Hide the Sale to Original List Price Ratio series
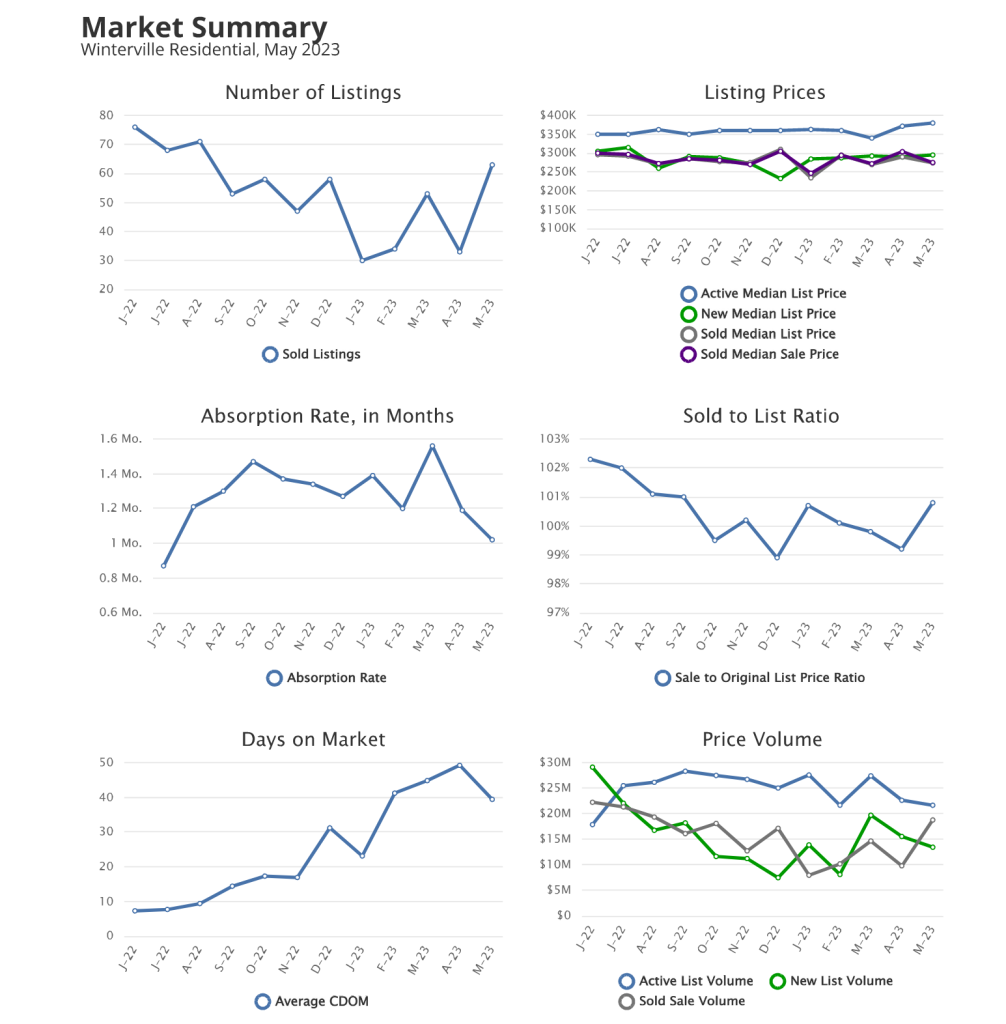1006x1024 pixels. tap(769, 678)
